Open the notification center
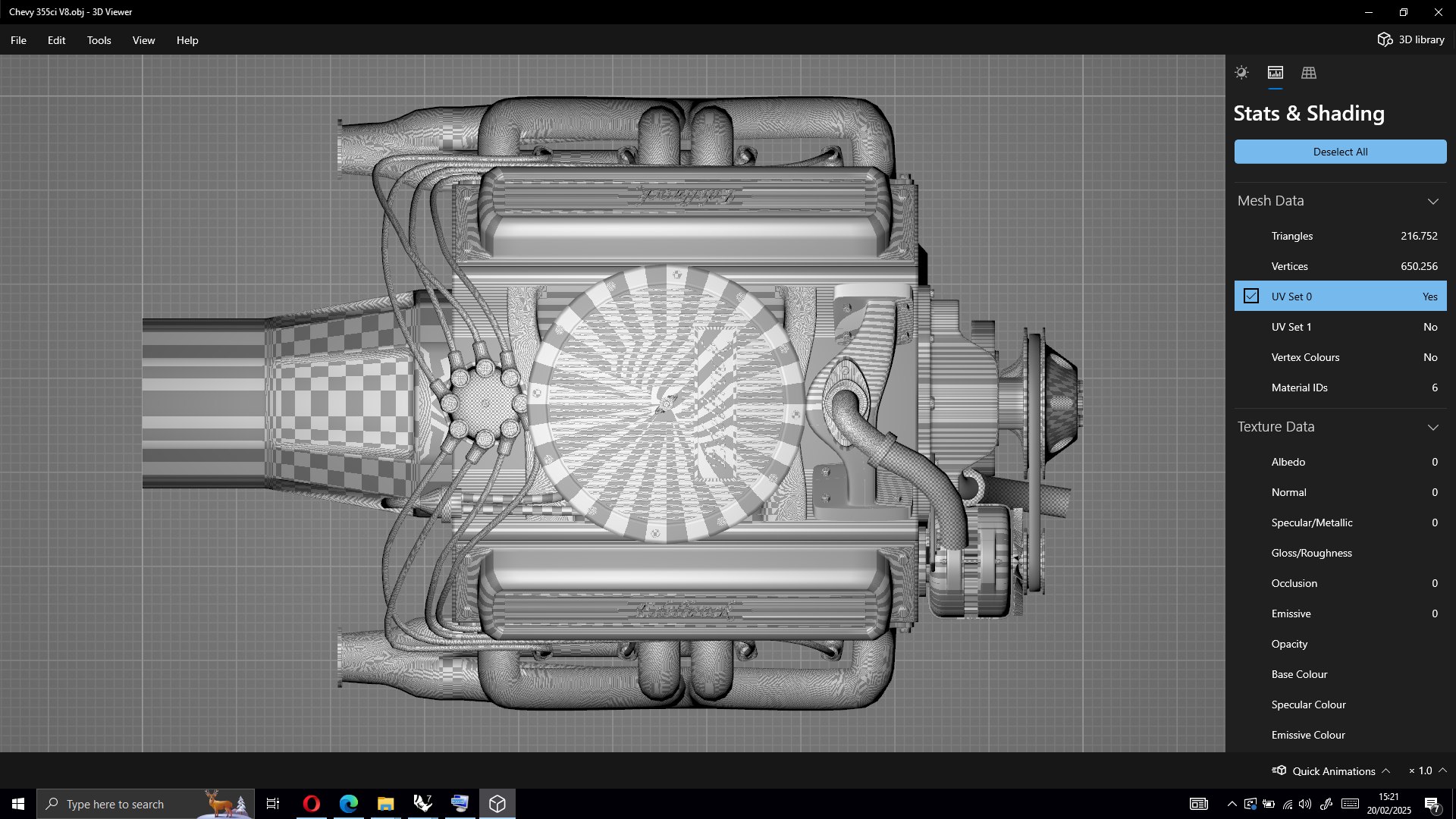The width and height of the screenshot is (1456, 819). click(x=1432, y=804)
